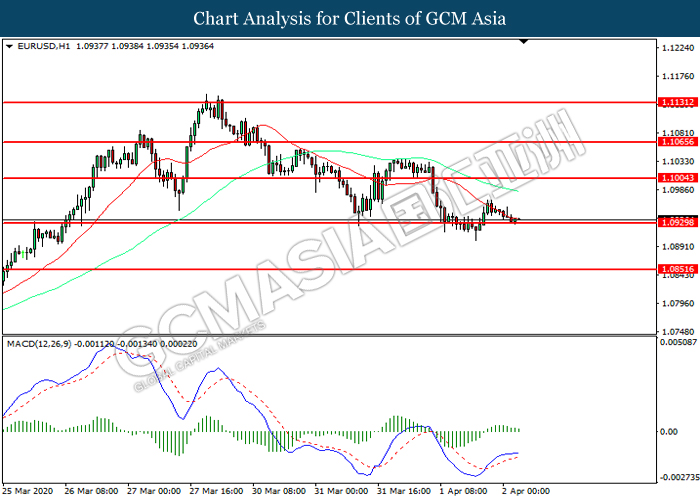Image resolution: width=700 pixels, height=500 pixels.
Task: Click the 1.10810 price axis label
Action: point(679,133)
